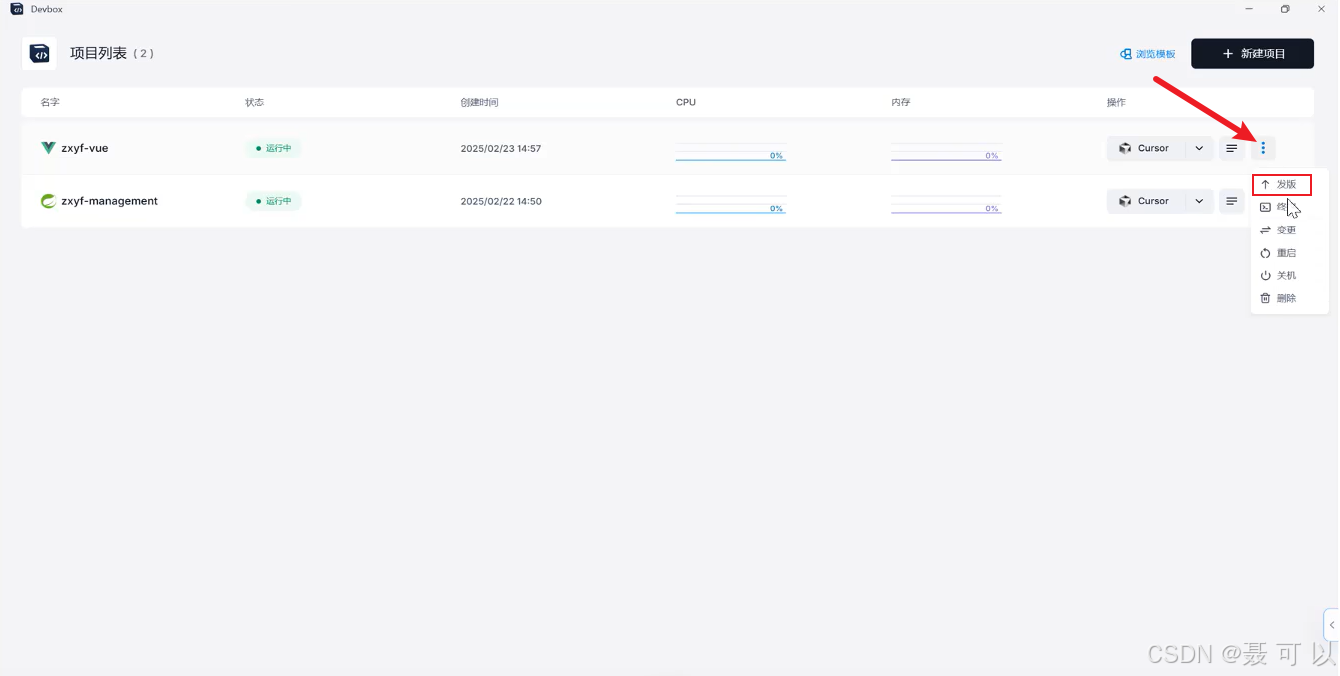Click the Vue icon of zxyf-vue

(48, 148)
